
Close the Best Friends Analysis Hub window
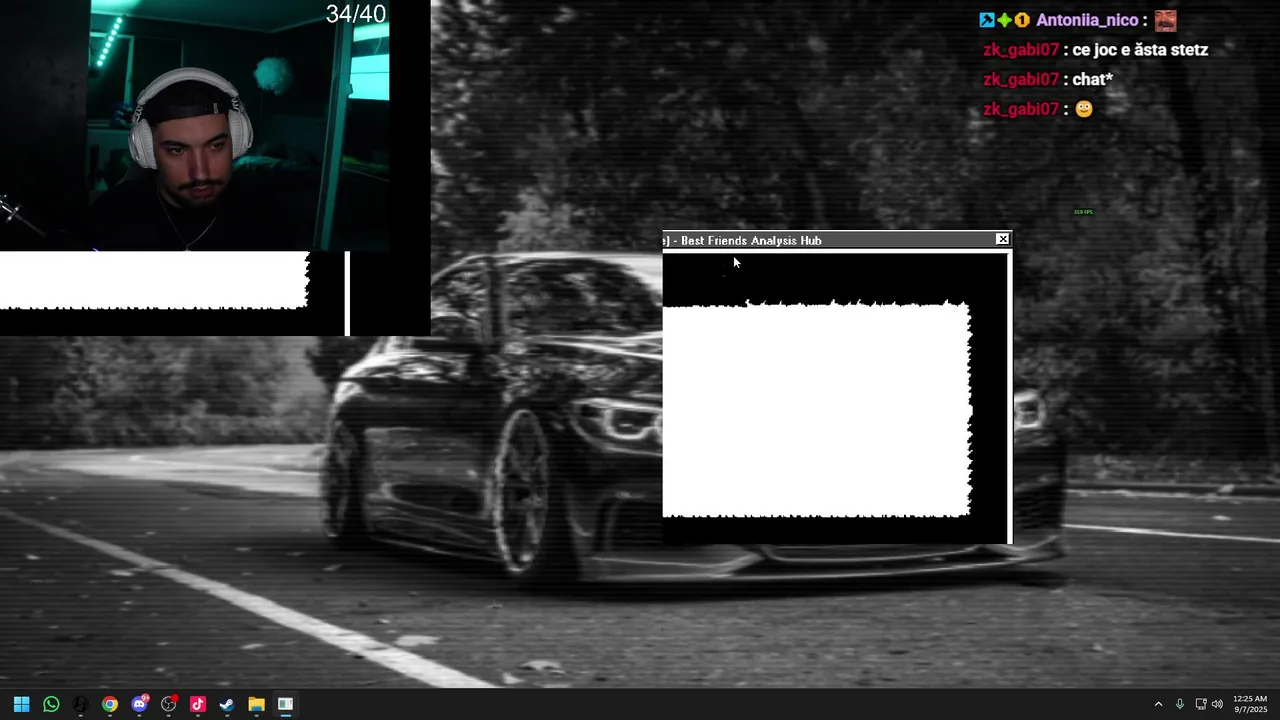pos(1002,239)
